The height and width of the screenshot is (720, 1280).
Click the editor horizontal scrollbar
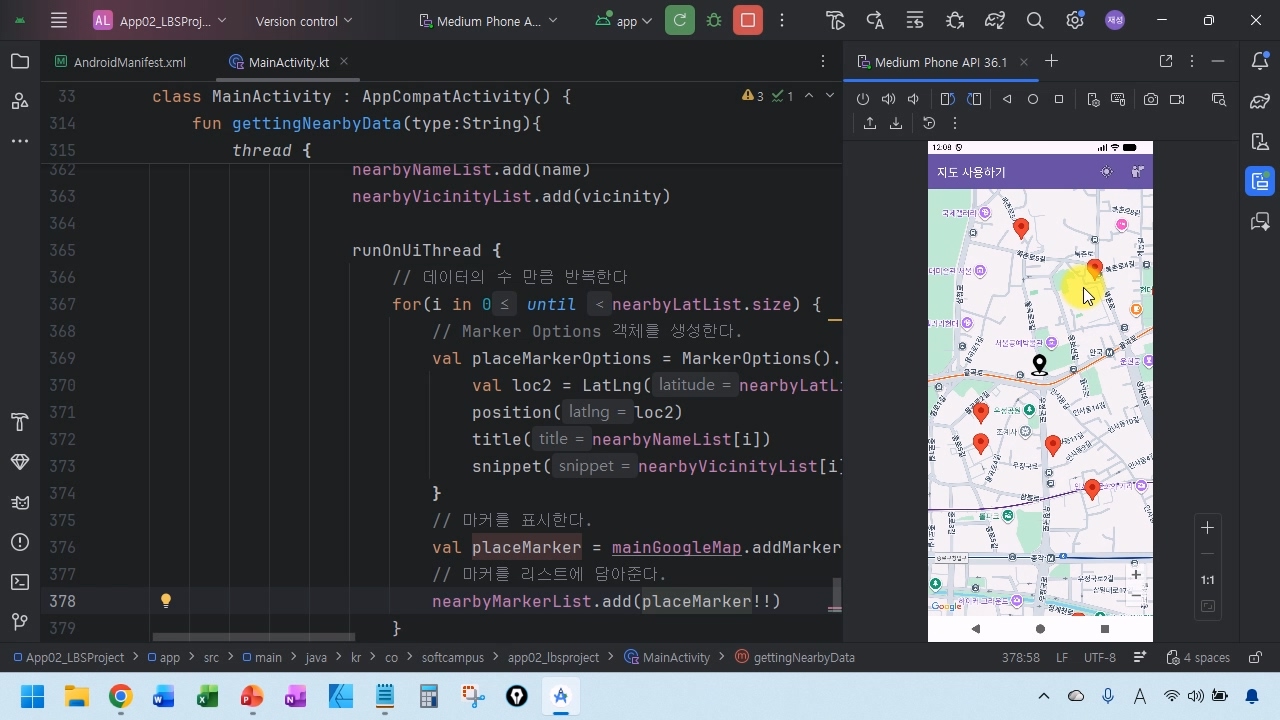[254, 636]
